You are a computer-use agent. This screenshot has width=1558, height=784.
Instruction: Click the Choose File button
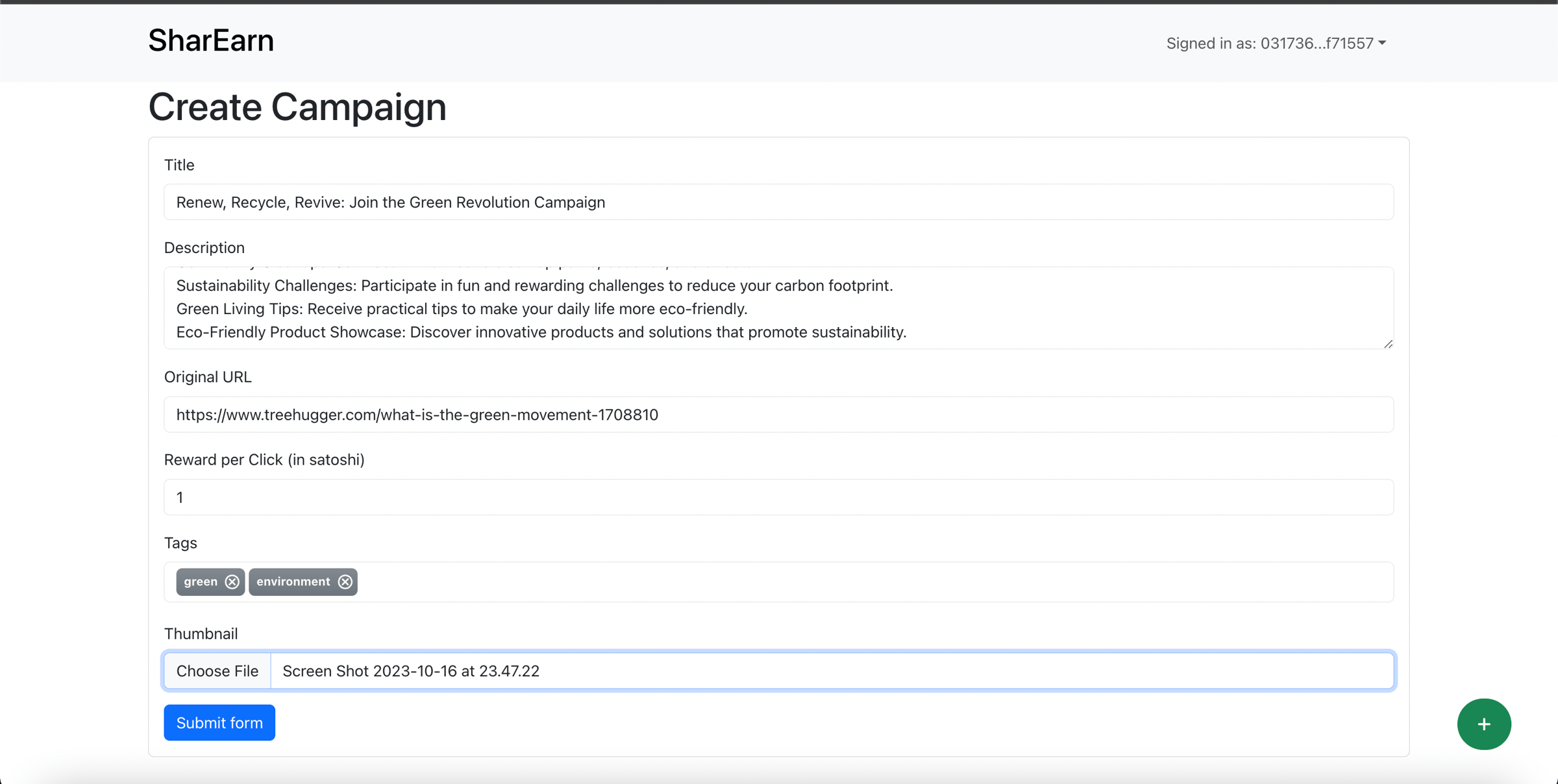(x=217, y=670)
